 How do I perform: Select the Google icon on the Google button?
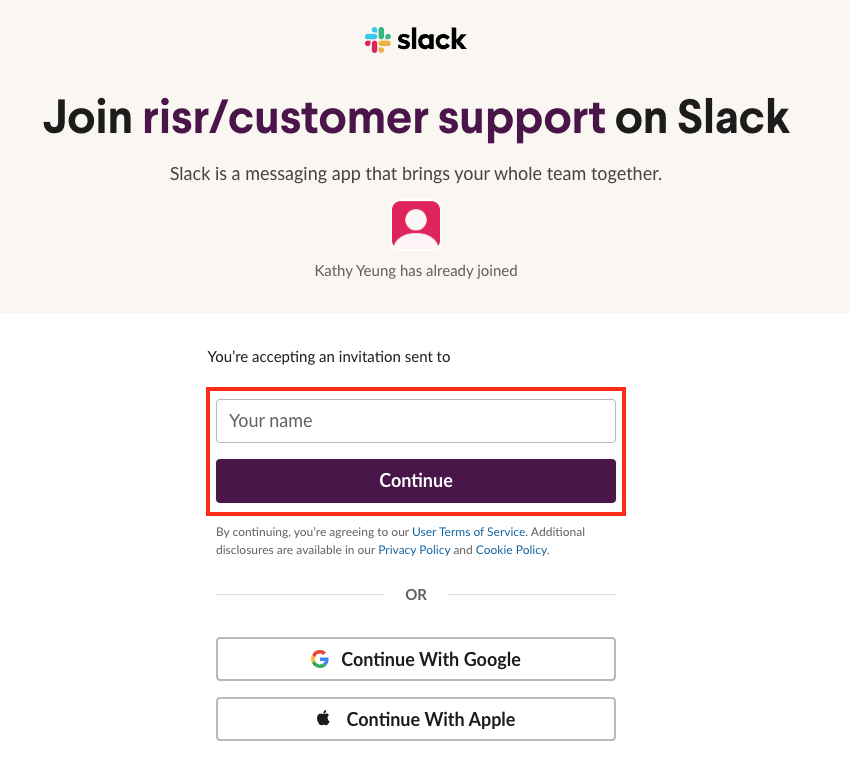click(x=320, y=659)
